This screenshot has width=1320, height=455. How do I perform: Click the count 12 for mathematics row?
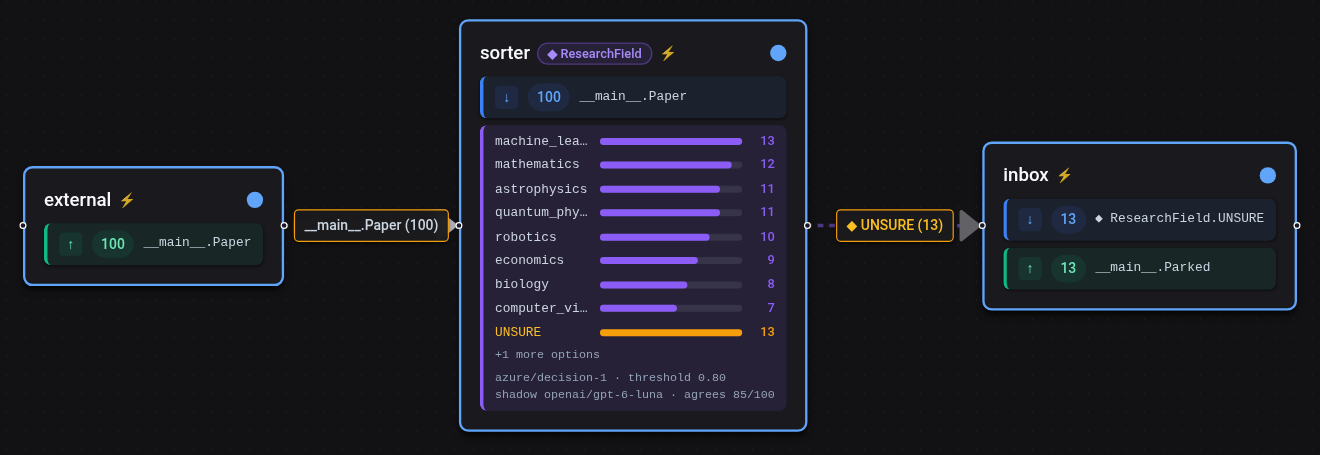767,164
